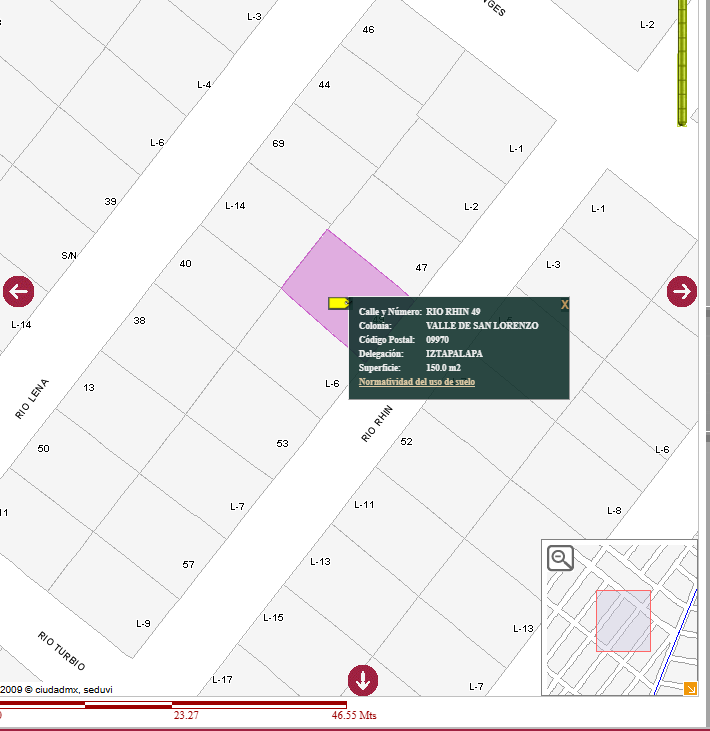Pan map down with red arrow
The image size is (710, 731).
pyautogui.click(x=363, y=681)
